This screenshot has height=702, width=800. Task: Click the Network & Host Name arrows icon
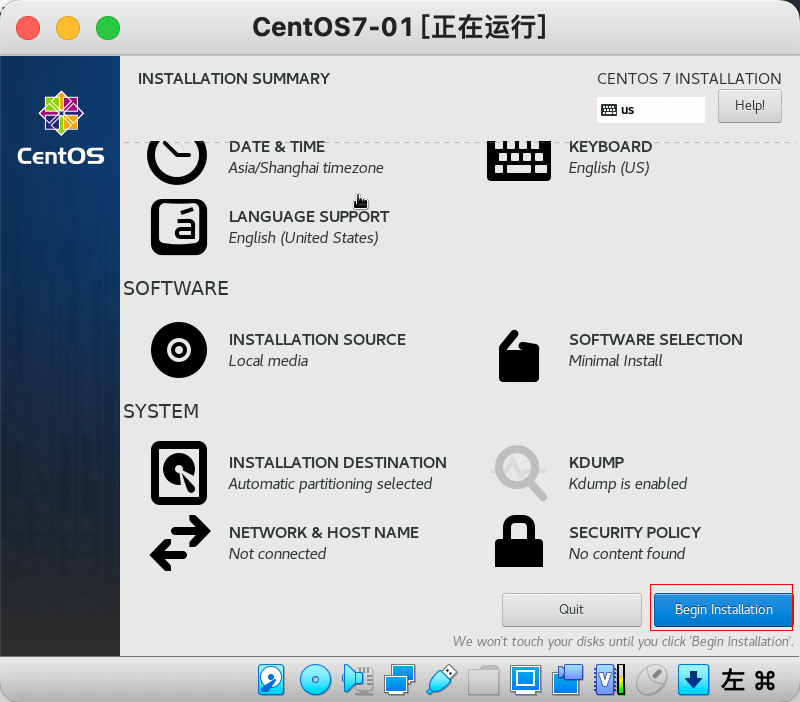pos(180,543)
